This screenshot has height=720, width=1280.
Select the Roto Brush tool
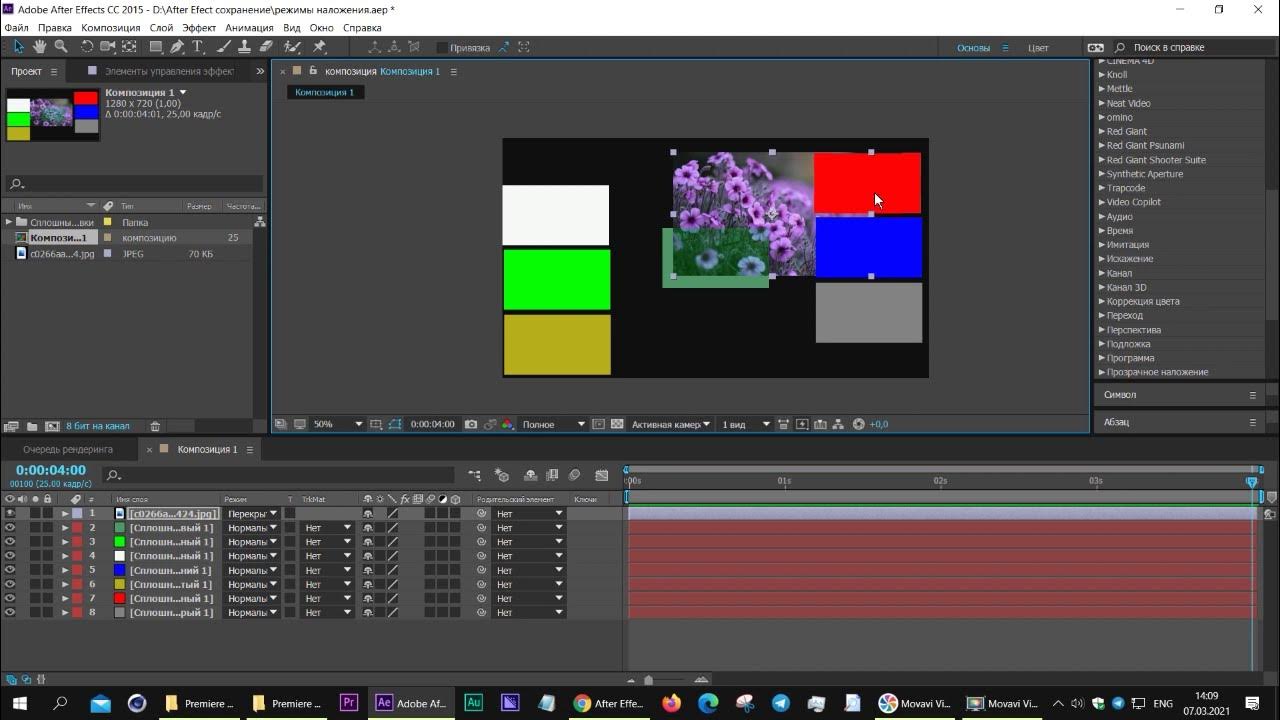[292, 47]
